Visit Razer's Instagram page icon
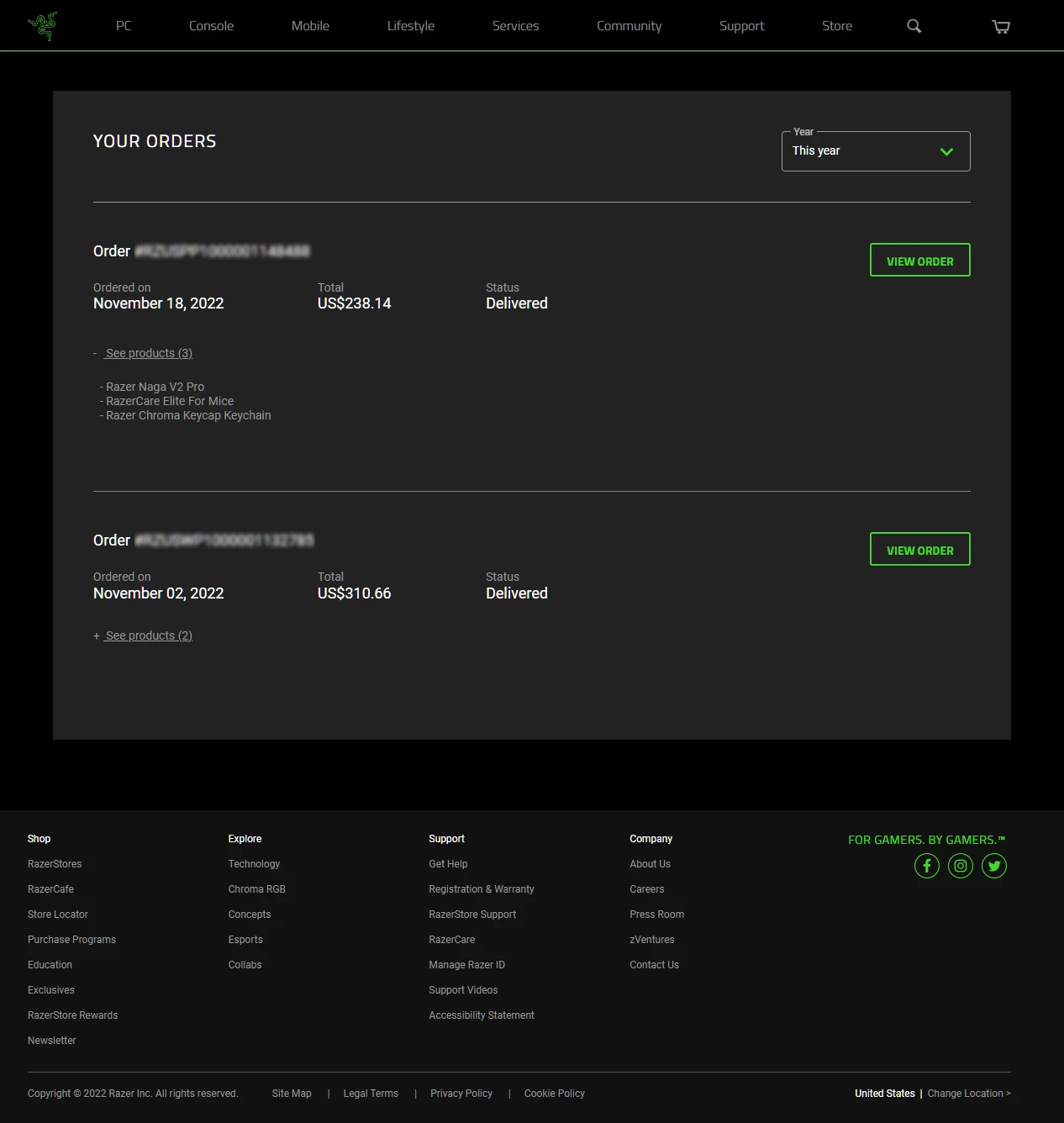The image size is (1064, 1123). [960, 865]
